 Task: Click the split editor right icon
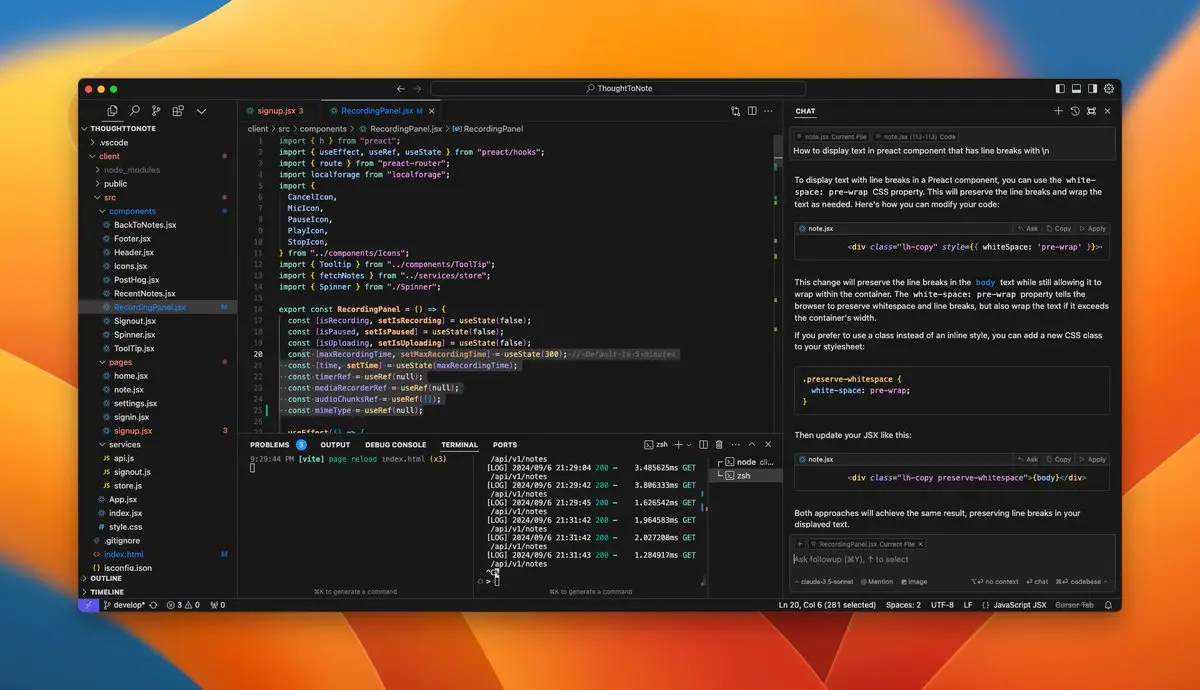click(752, 111)
